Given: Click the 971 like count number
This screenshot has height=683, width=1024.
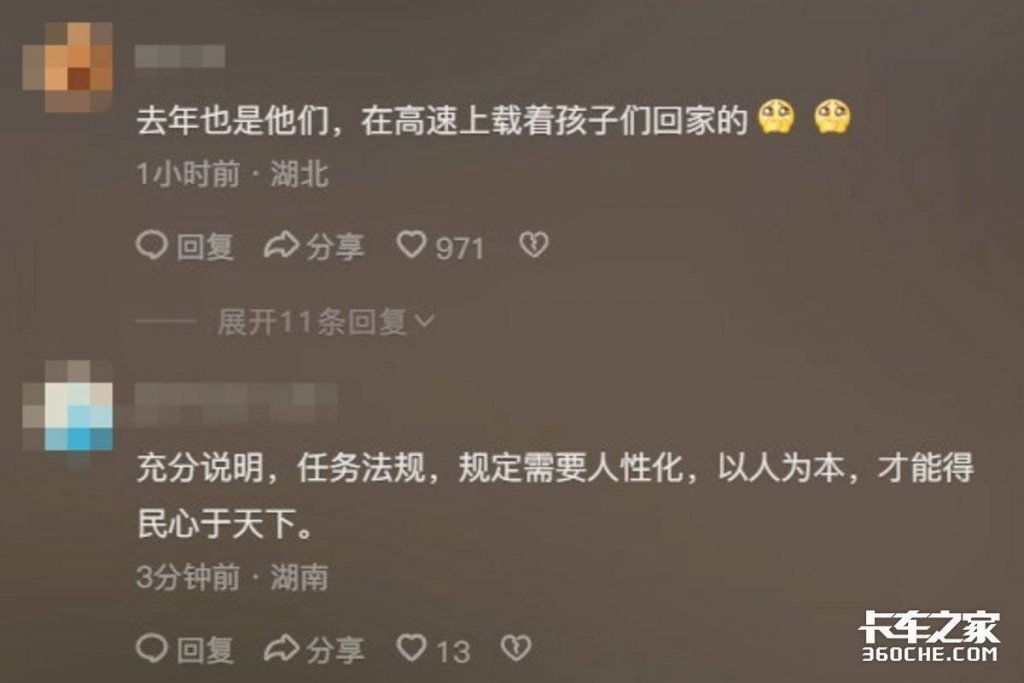Looking at the screenshot, I should (x=460, y=248).
